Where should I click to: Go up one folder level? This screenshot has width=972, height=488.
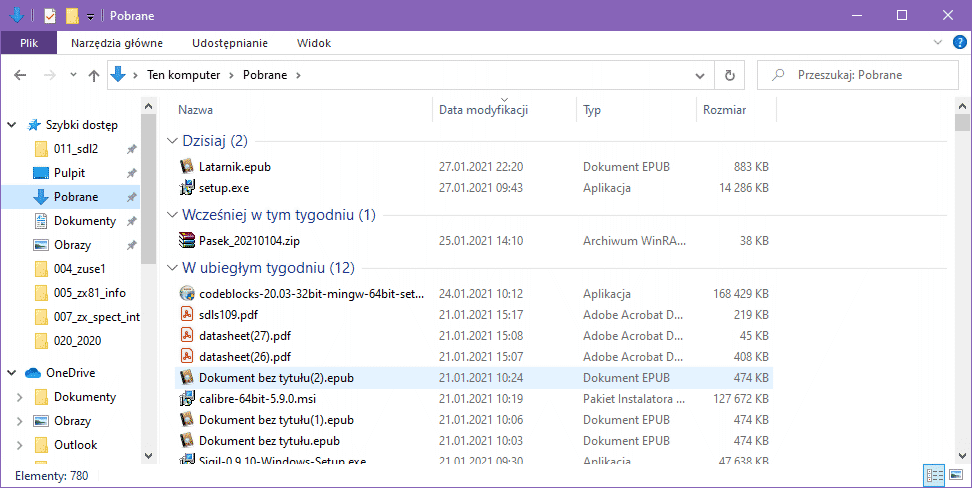click(94, 75)
